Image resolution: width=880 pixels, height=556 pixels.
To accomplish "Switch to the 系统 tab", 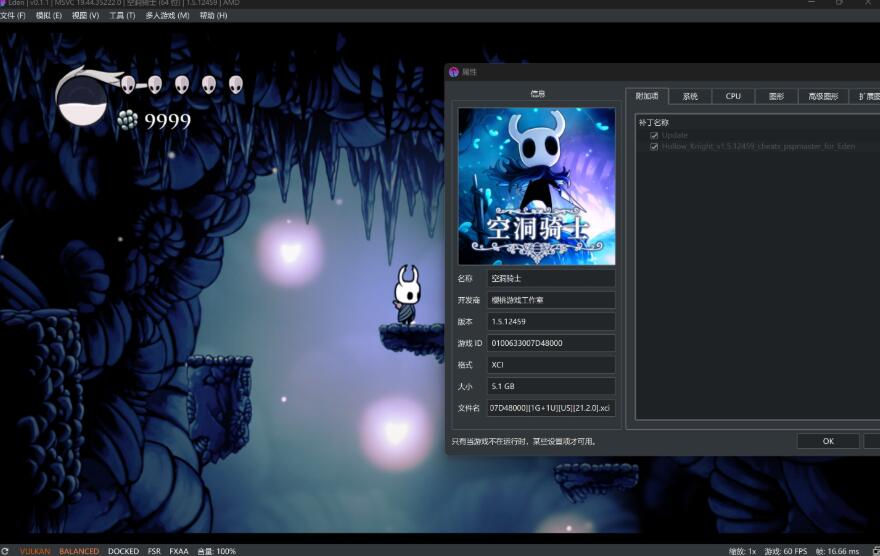I will point(690,96).
